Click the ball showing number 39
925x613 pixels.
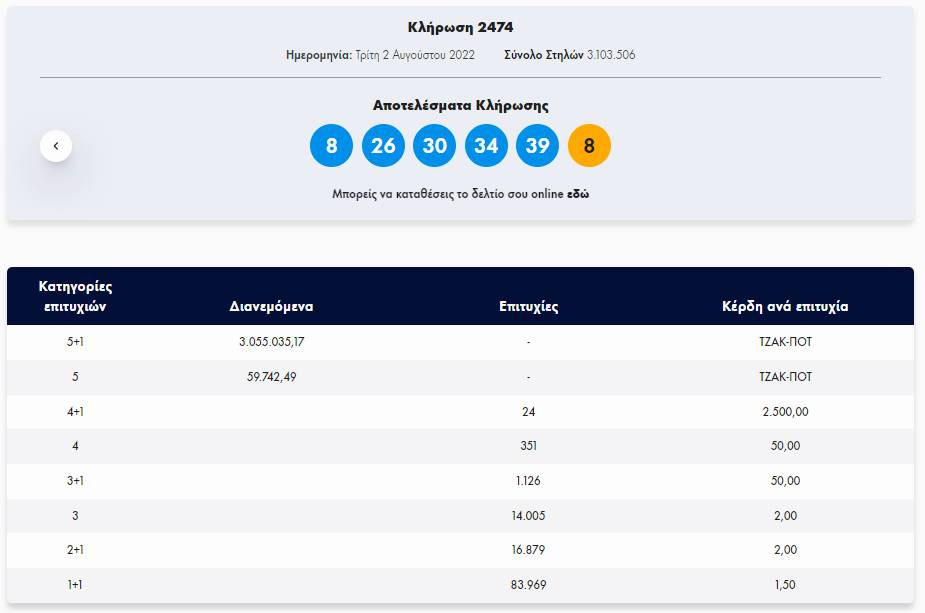[x=538, y=146]
